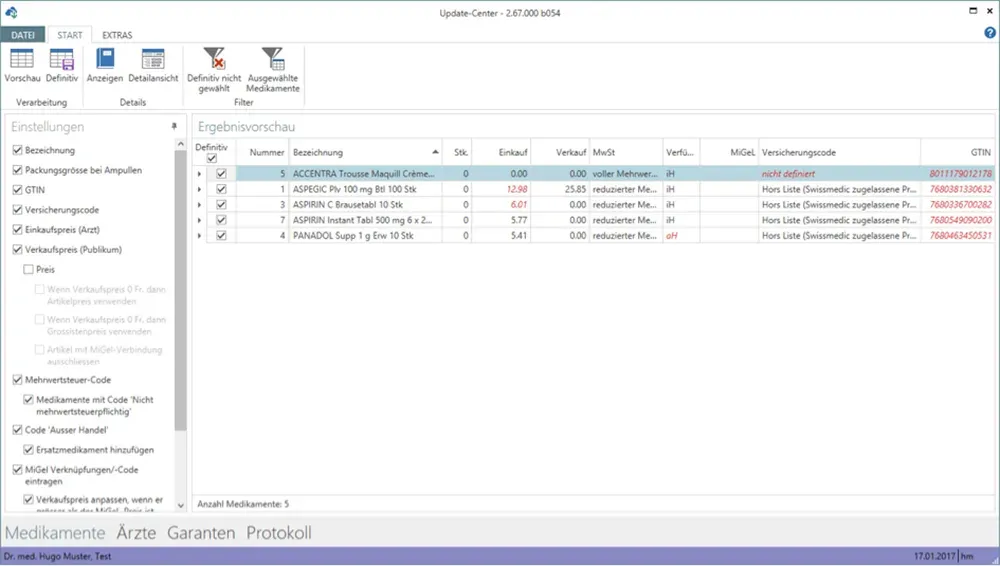
Task: Expand the ASPIRIN C Brausetabl row
Action: 199,204
